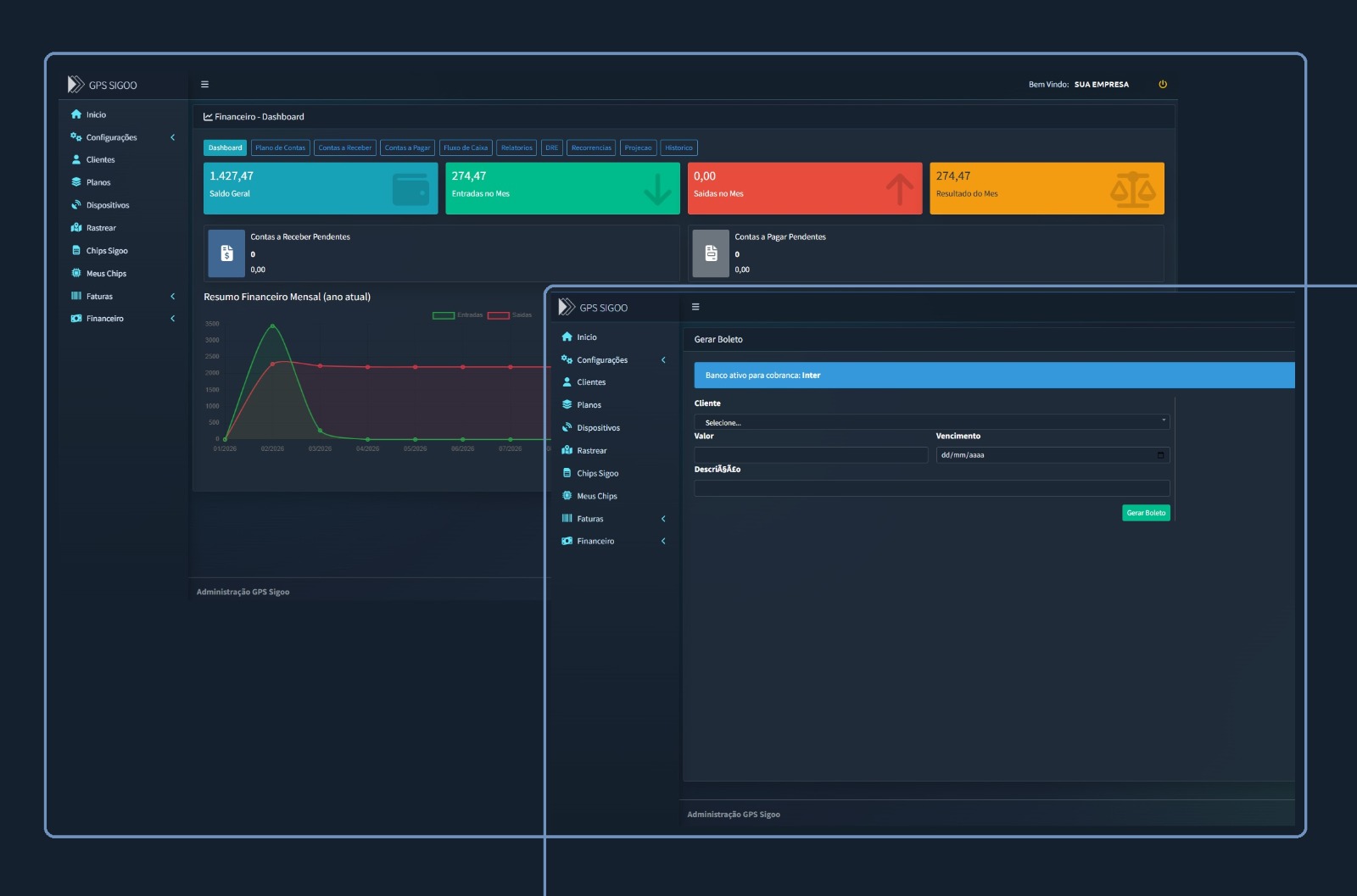Open the Cliente Selecione dropdown

(x=932, y=422)
